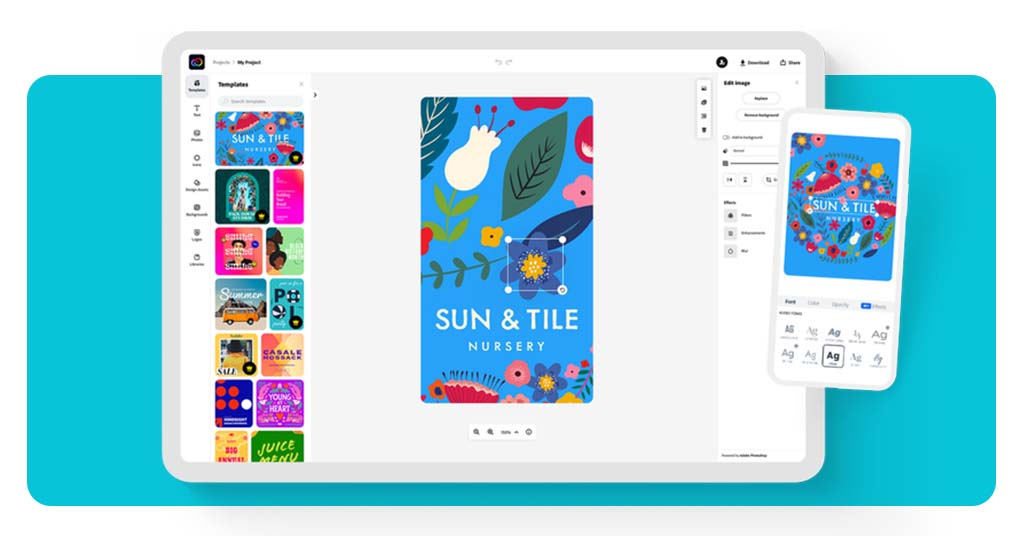Click the rotate handle on selected flower
The width and height of the screenshot is (1024, 536).
563,291
